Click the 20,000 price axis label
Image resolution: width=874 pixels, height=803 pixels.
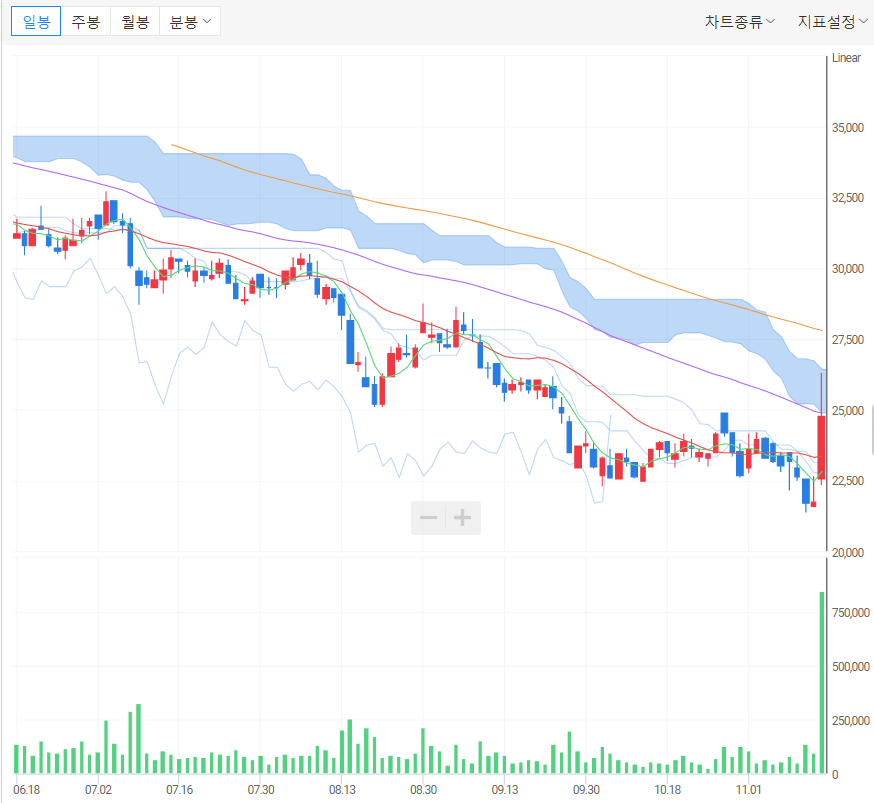(848, 552)
